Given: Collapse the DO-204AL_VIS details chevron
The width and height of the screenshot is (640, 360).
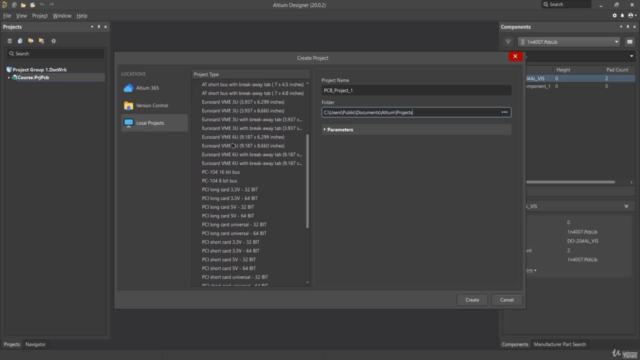Looking at the screenshot, I should tap(626, 207).
